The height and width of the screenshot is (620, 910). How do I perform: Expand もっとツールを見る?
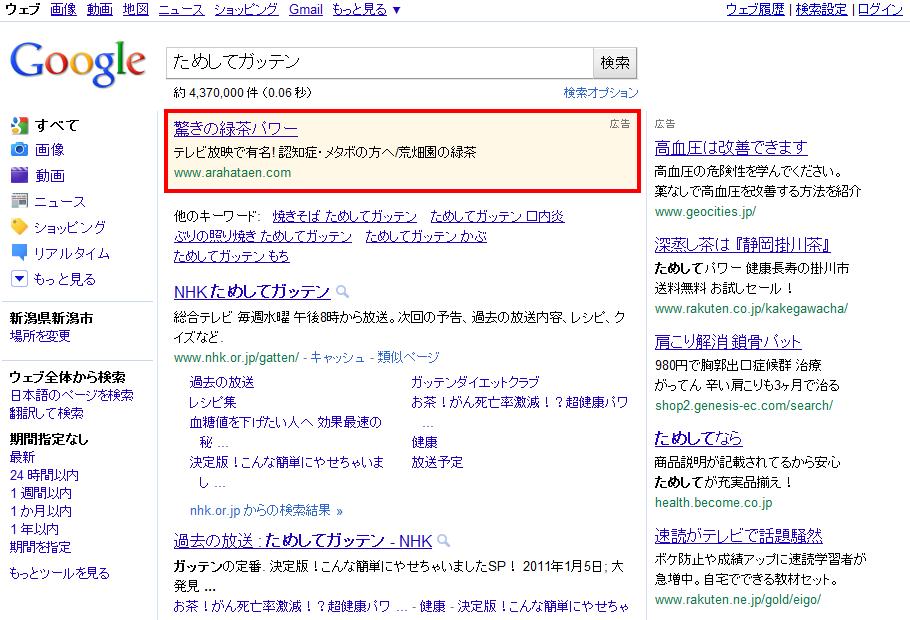[59, 573]
